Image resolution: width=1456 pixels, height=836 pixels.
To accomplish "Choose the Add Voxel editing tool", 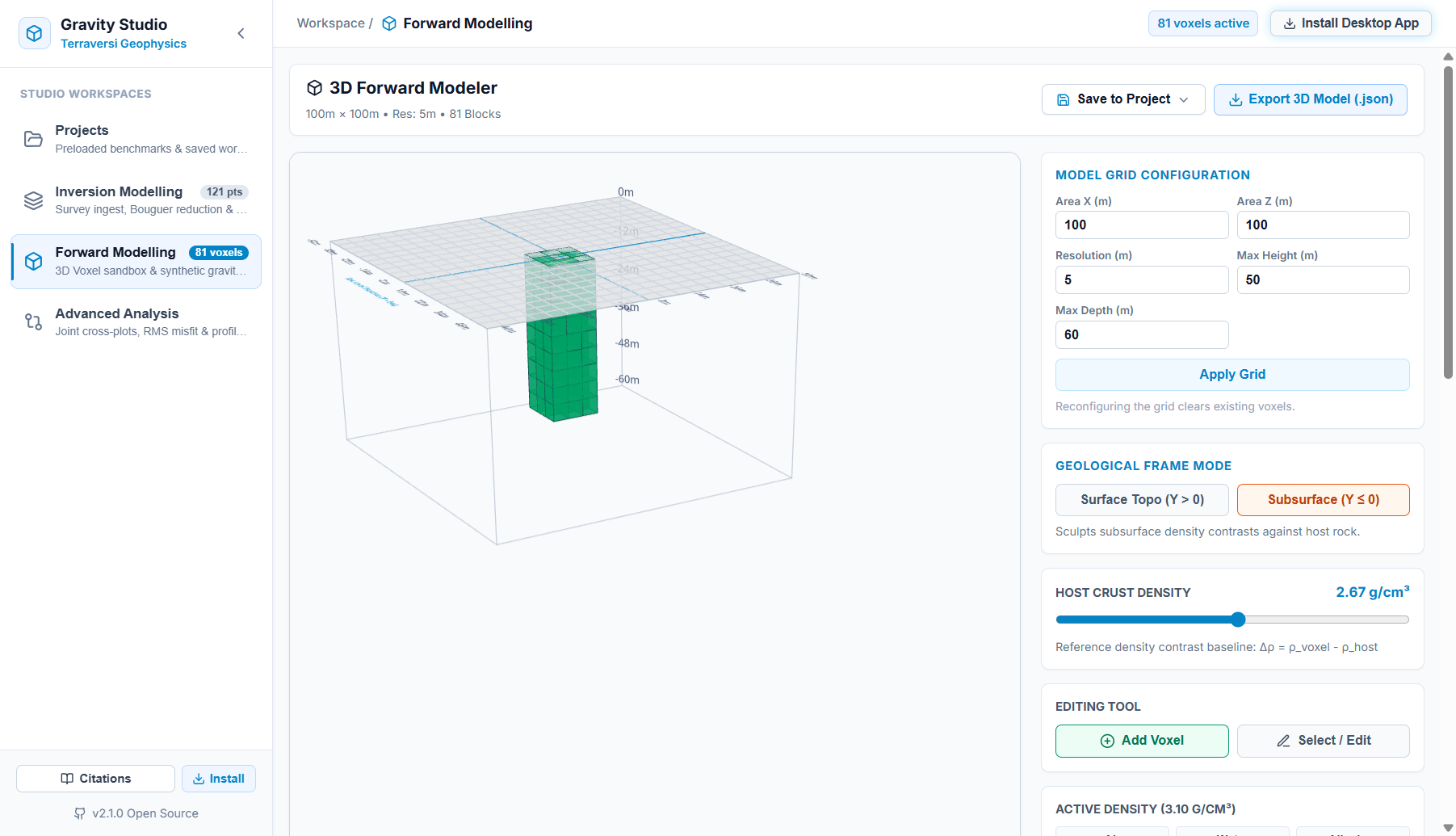I will (1142, 741).
